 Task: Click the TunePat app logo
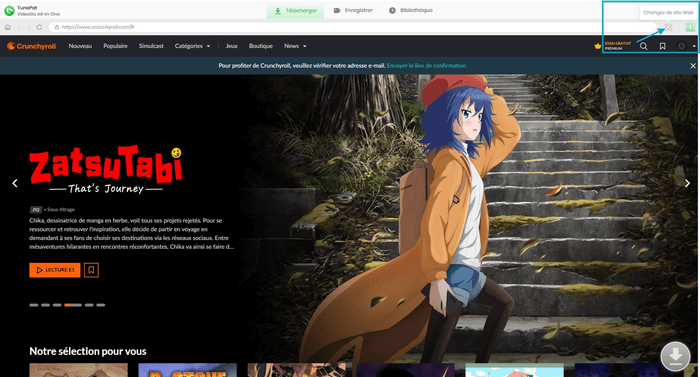click(9, 11)
